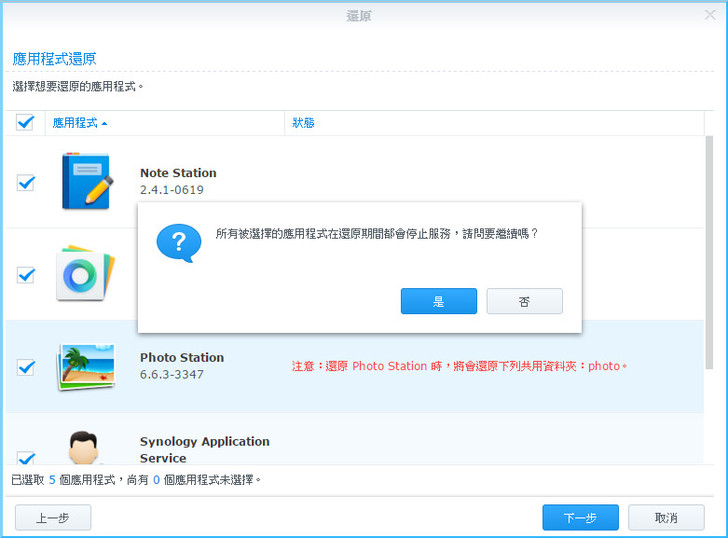Uncheck the Photo Station checkbox

tap(26, 367)
